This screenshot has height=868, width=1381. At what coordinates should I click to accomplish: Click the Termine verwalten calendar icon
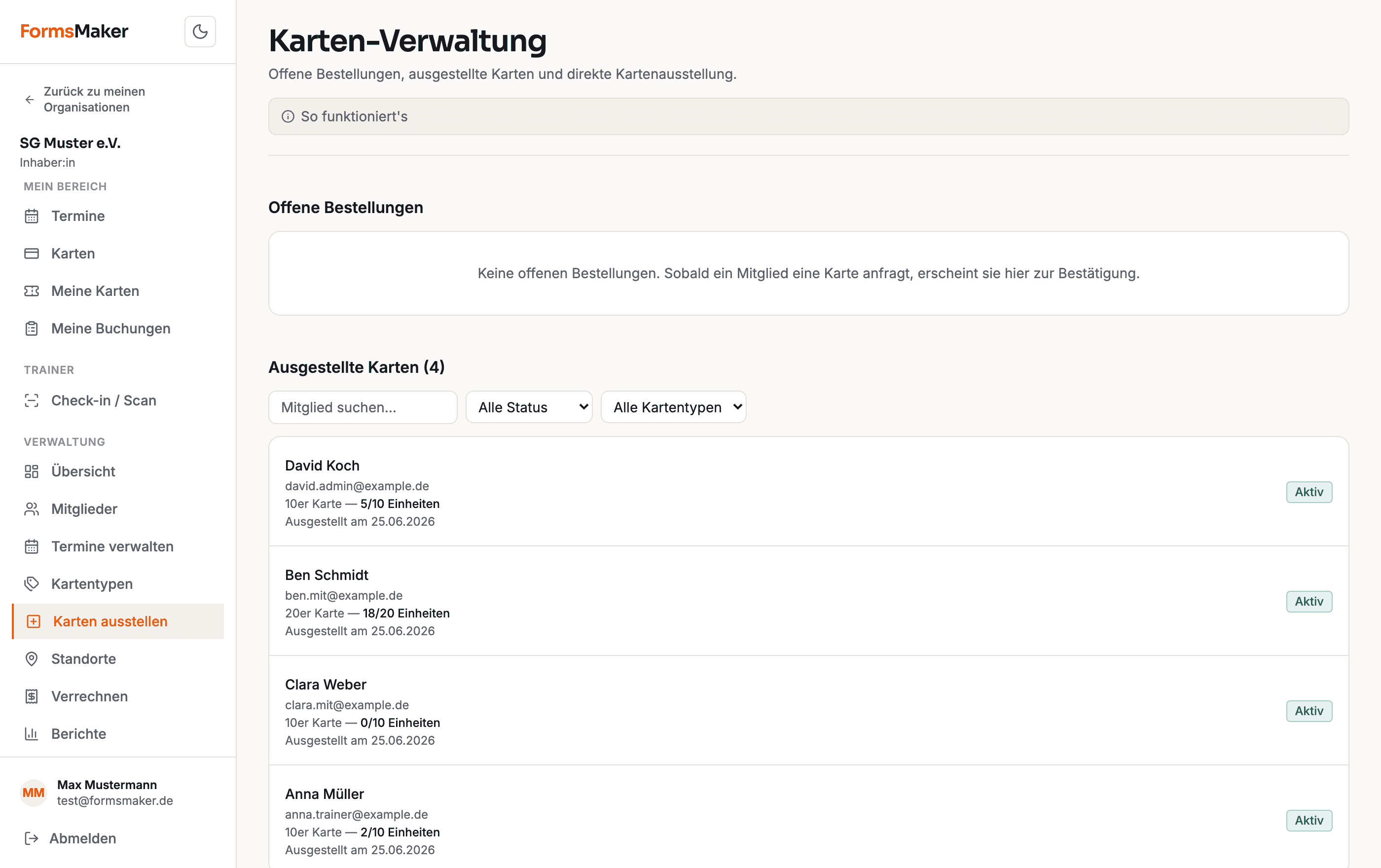point(32,546)
